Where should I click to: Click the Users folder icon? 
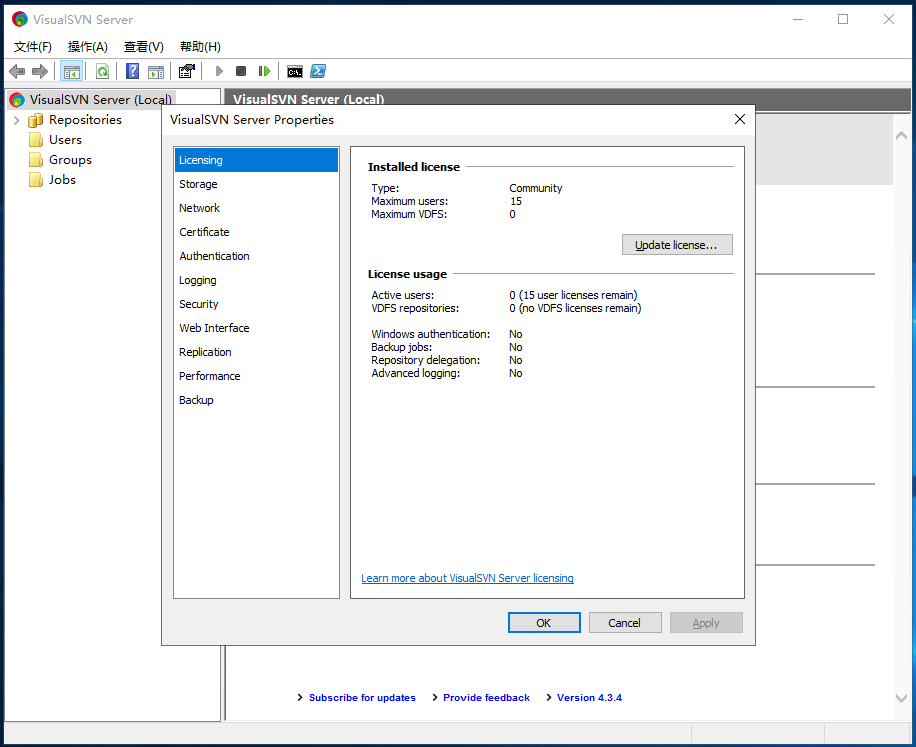(x=36, y=140)
